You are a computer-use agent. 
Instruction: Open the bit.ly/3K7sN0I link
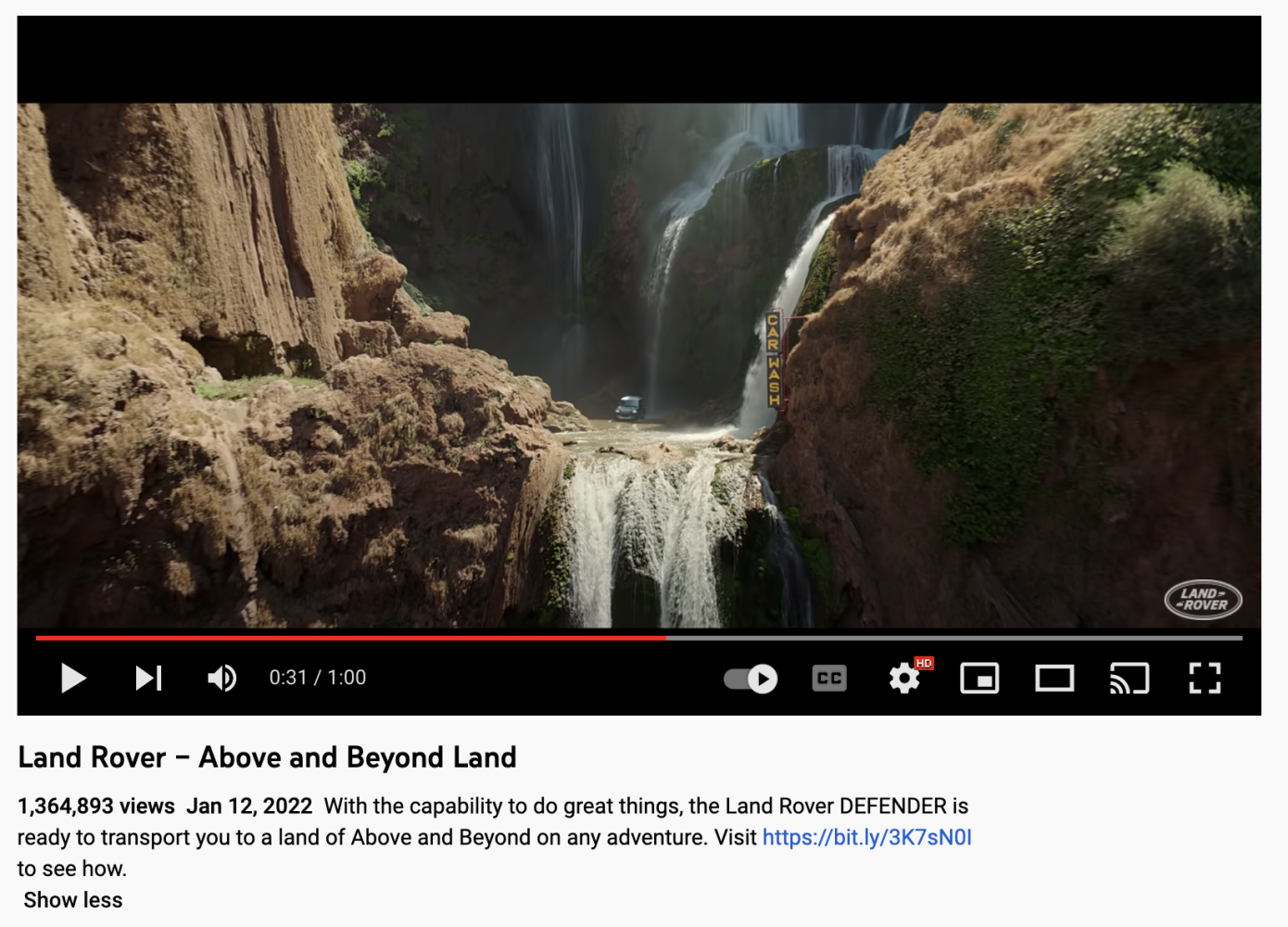tap(866, 837)
